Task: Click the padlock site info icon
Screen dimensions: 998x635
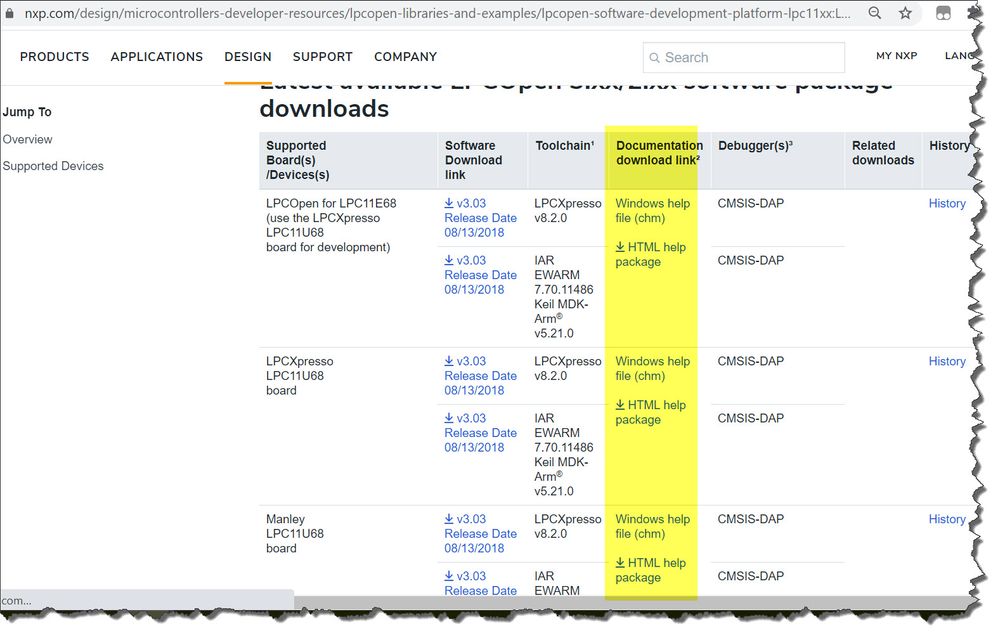Action: (x=9, y=13)
